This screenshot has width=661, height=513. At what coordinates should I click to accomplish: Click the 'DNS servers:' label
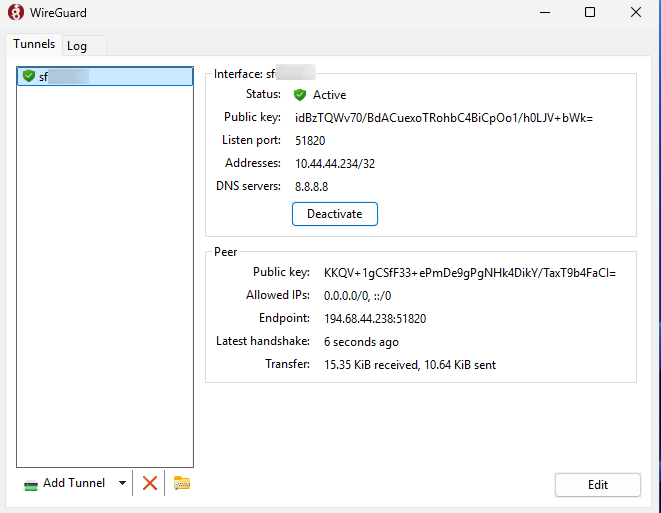tap(248, 186)
